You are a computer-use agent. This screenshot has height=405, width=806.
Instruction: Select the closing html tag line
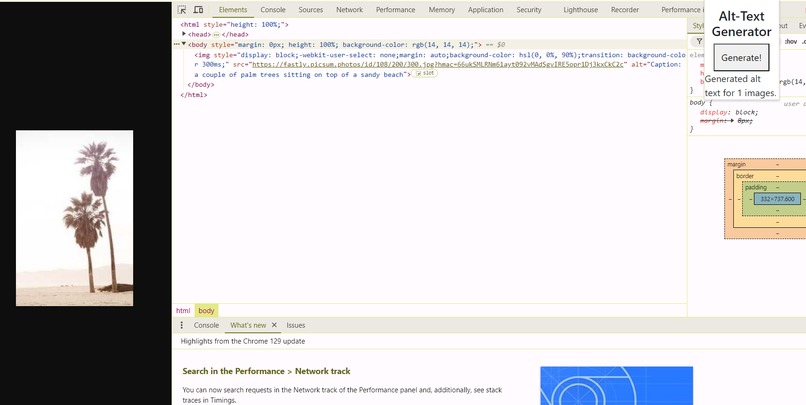point(194,95)
